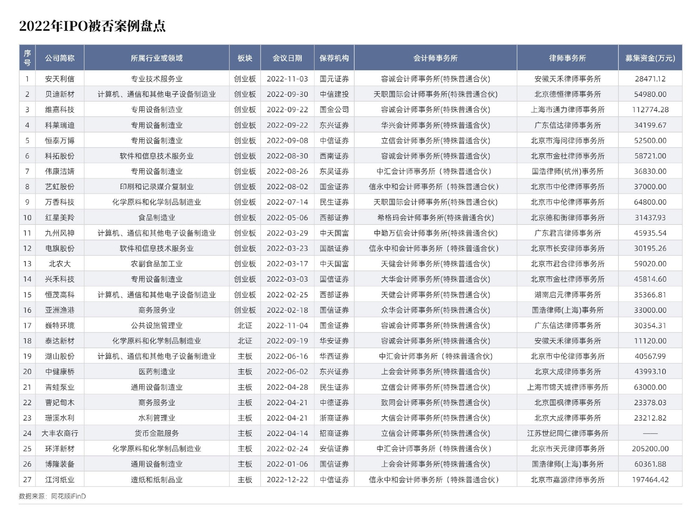Click the amount cell 205200.00
Image resolution: width=700 pixels, height=514 pixels.
pyautogui.click(x=650, y=449)
